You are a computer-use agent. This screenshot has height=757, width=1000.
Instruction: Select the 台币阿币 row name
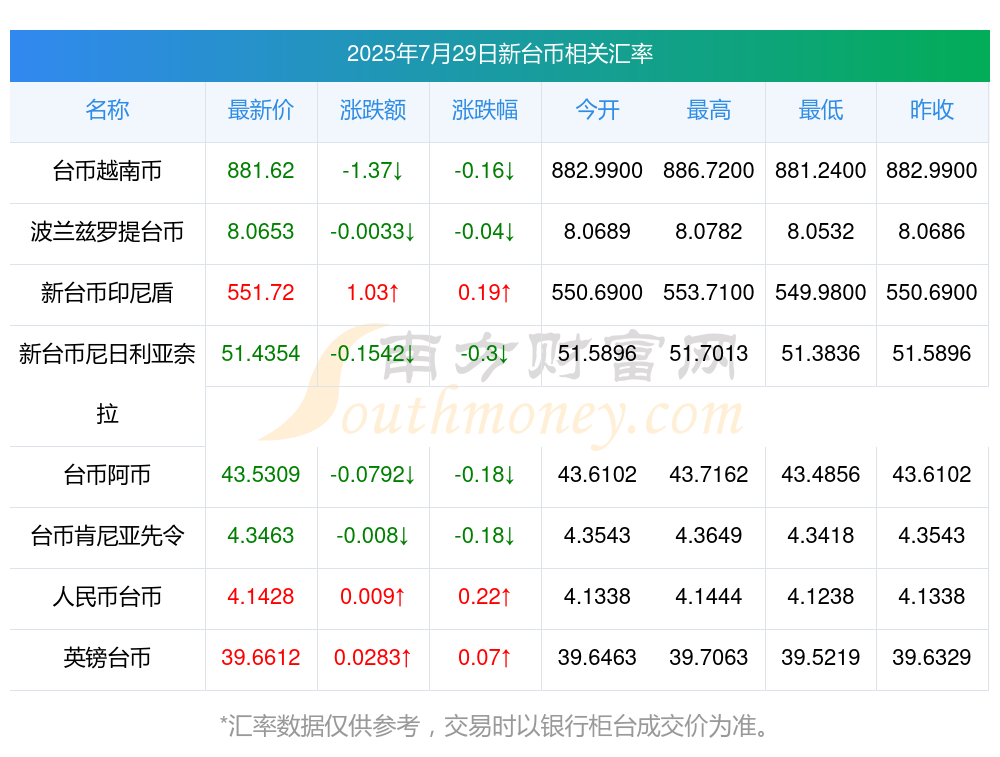107,474
